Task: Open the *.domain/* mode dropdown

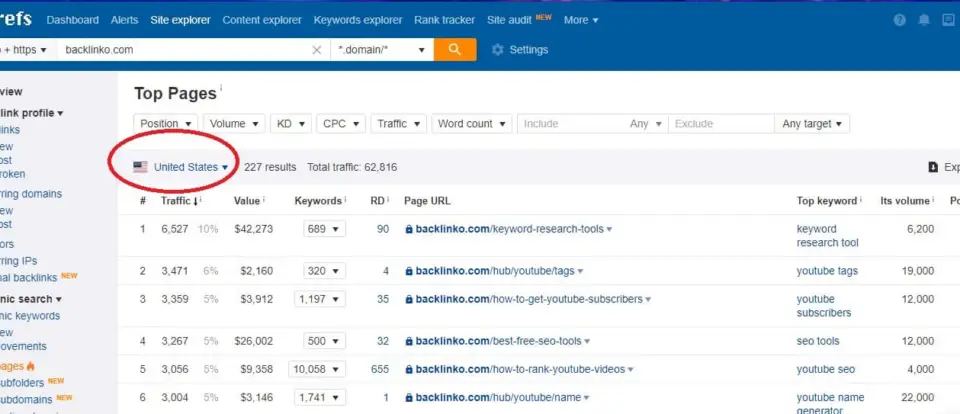Action: click(x=382, y=50)
